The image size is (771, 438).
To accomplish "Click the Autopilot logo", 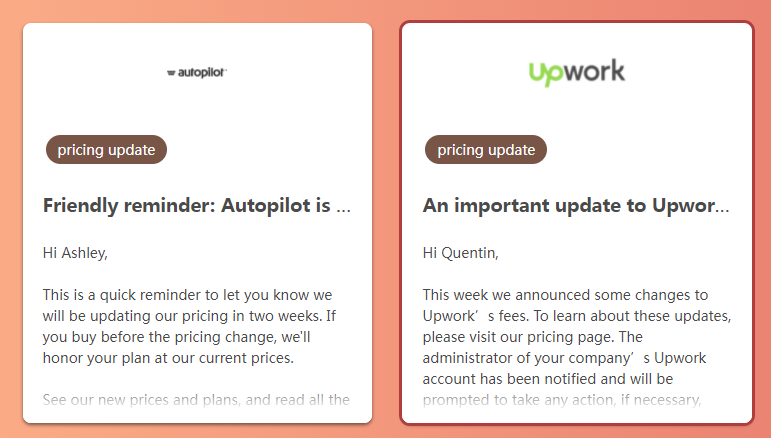I will pos(197,73).
